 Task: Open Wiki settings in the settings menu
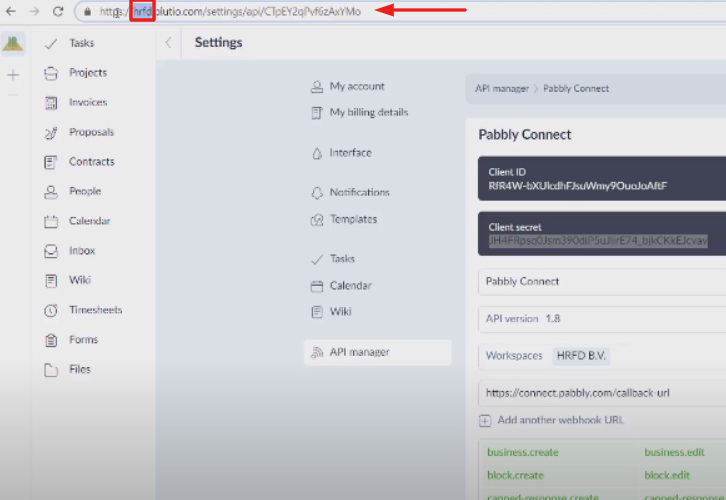click(x=340, y=312)
